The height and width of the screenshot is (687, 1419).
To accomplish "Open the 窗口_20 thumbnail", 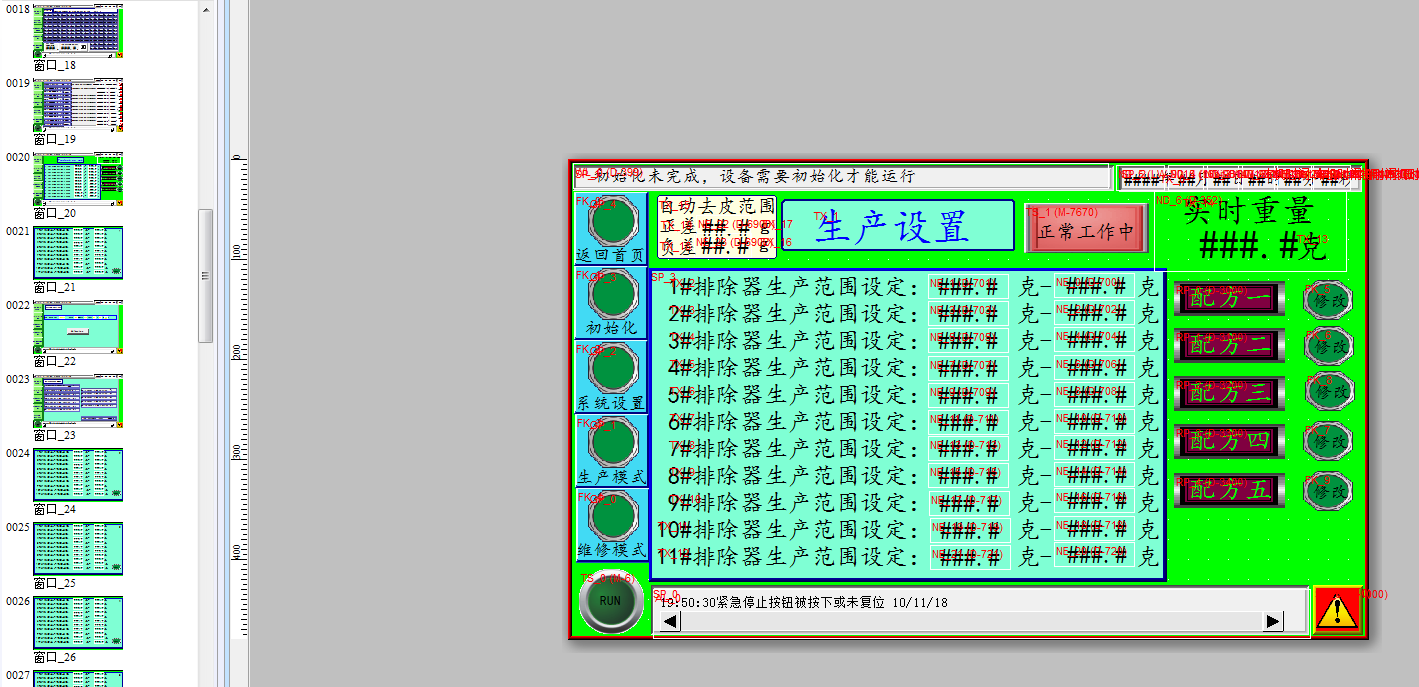I will coord(78,178).
